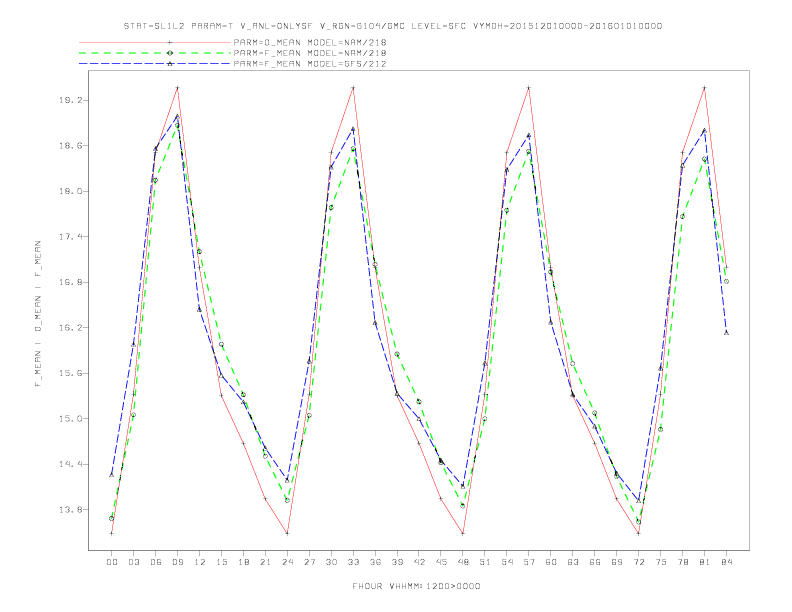Screen dimensions: 792x612
Task: Click x-axis forecast hour label 63
Action: click(x=573, y=562)
